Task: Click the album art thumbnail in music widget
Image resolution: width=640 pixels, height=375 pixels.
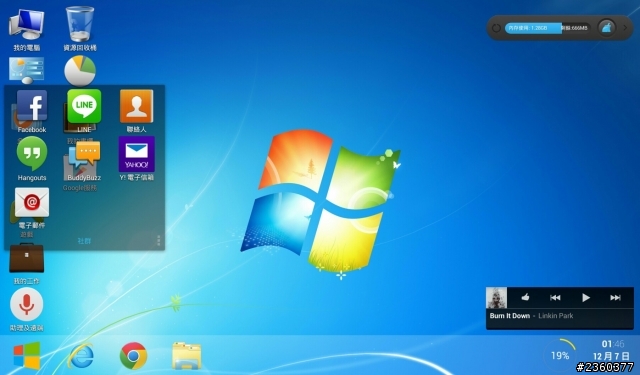Action: point(496,297)
